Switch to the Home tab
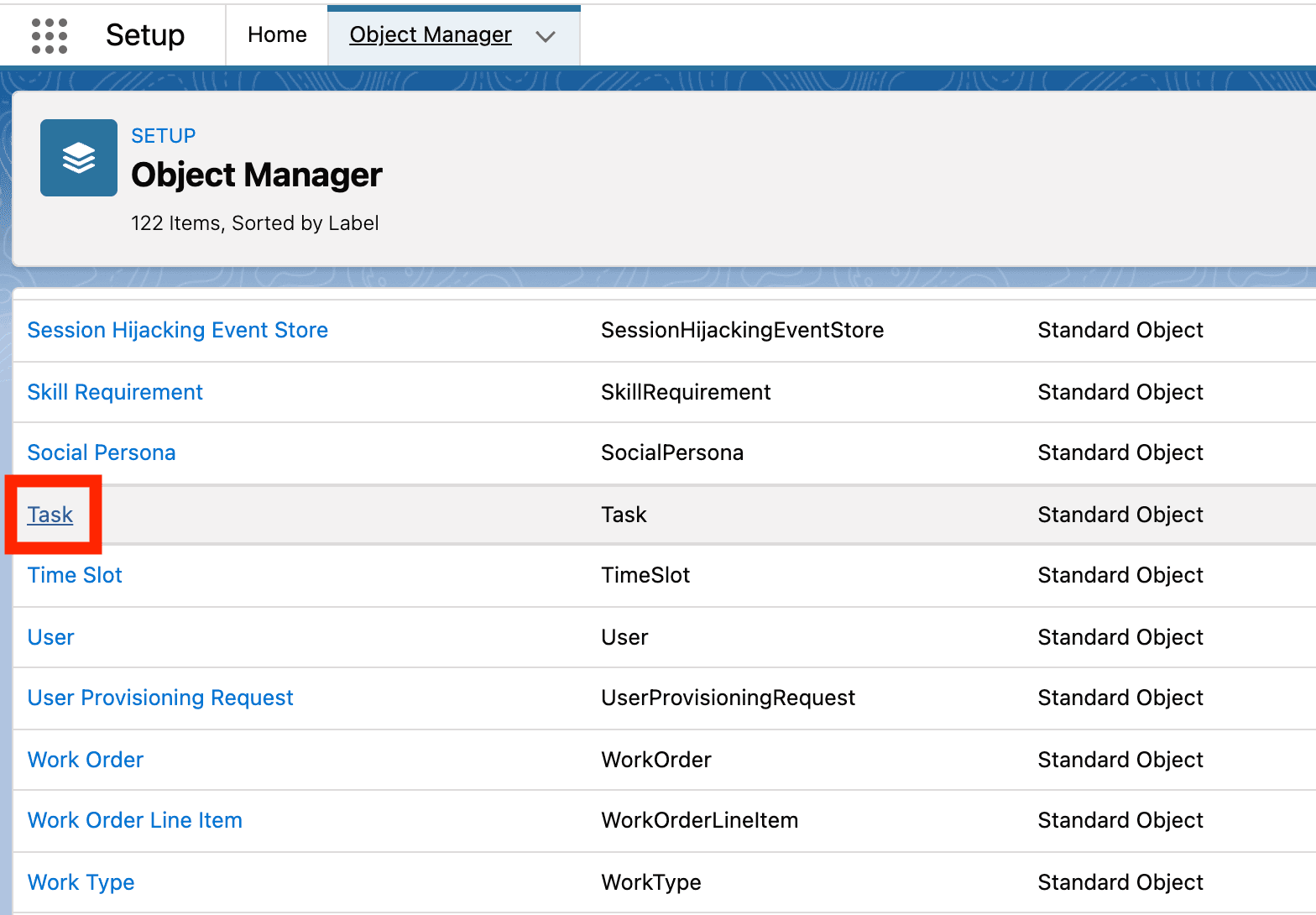The image size is (1316, 915). pos(277,35)
